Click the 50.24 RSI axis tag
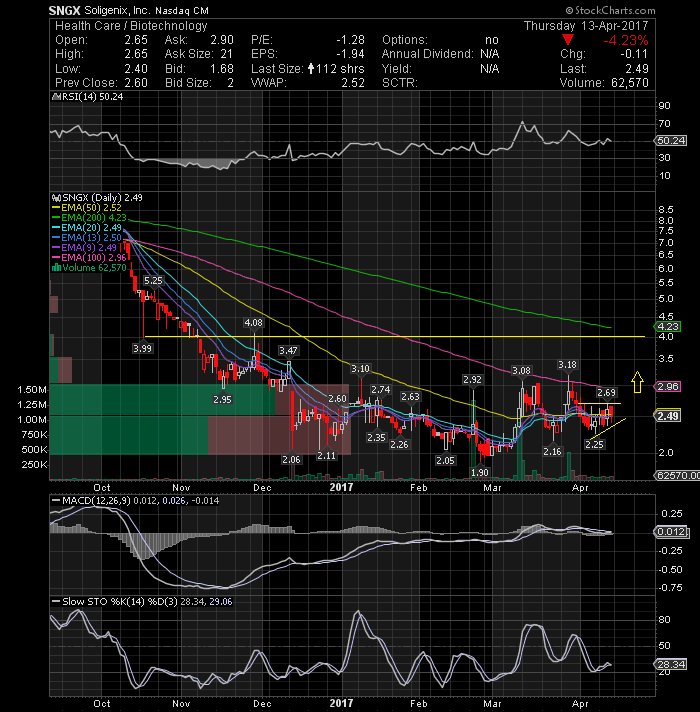The width and height of the screenshot is (700, 712). coord(671,141)
